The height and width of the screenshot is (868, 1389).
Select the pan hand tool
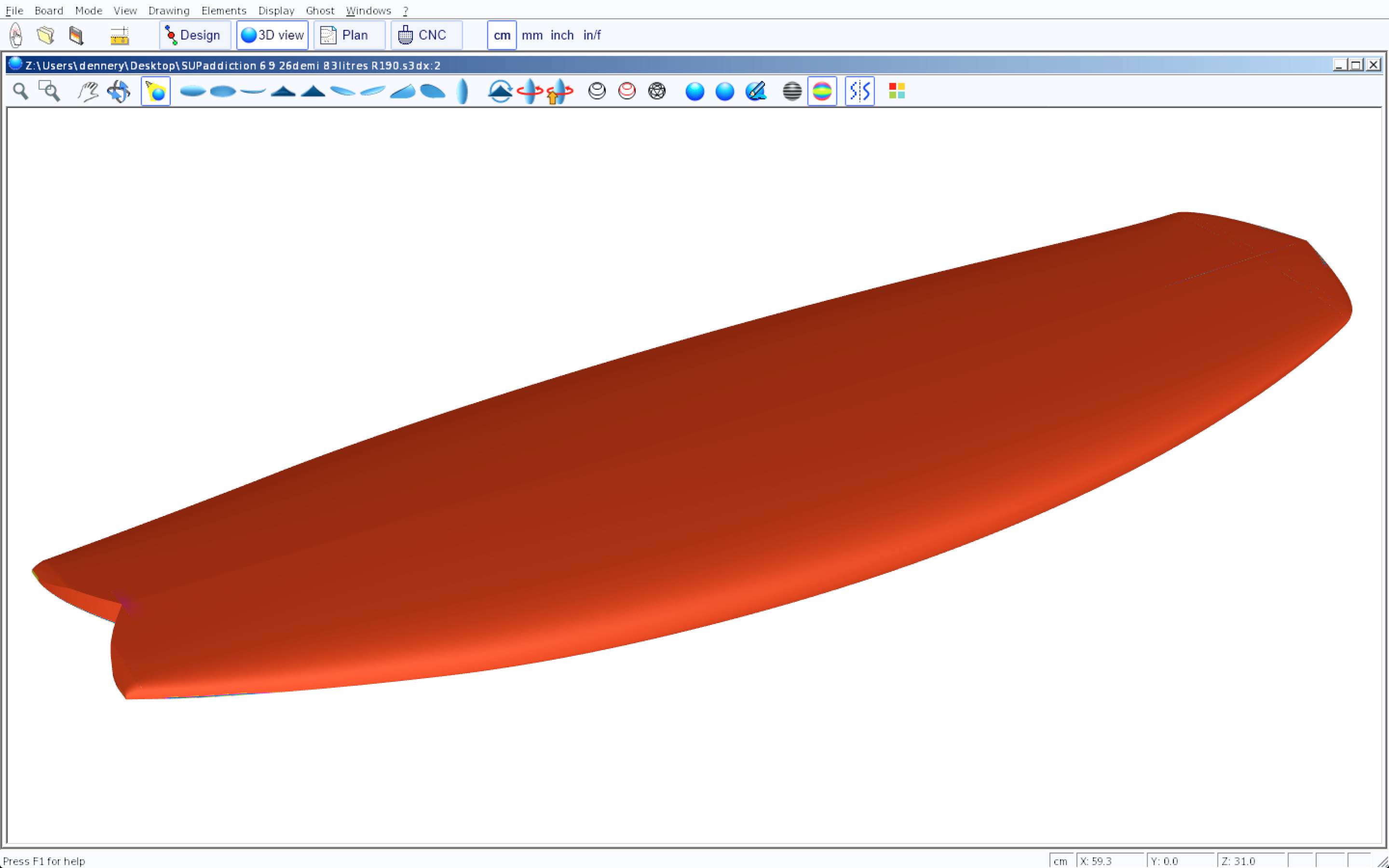(88, 91)
